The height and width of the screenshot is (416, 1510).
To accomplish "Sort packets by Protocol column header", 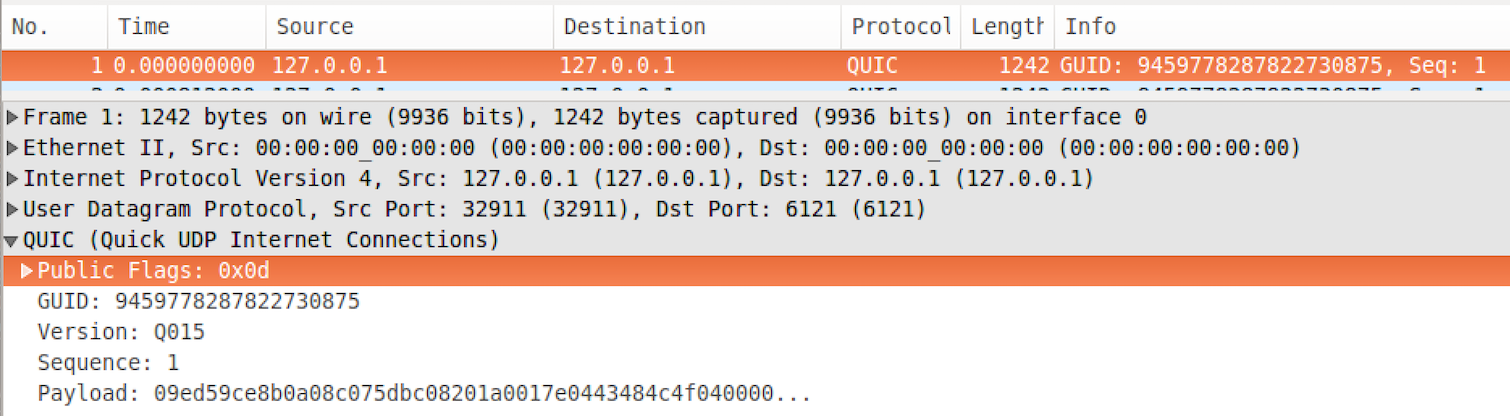I will [900, 27].
